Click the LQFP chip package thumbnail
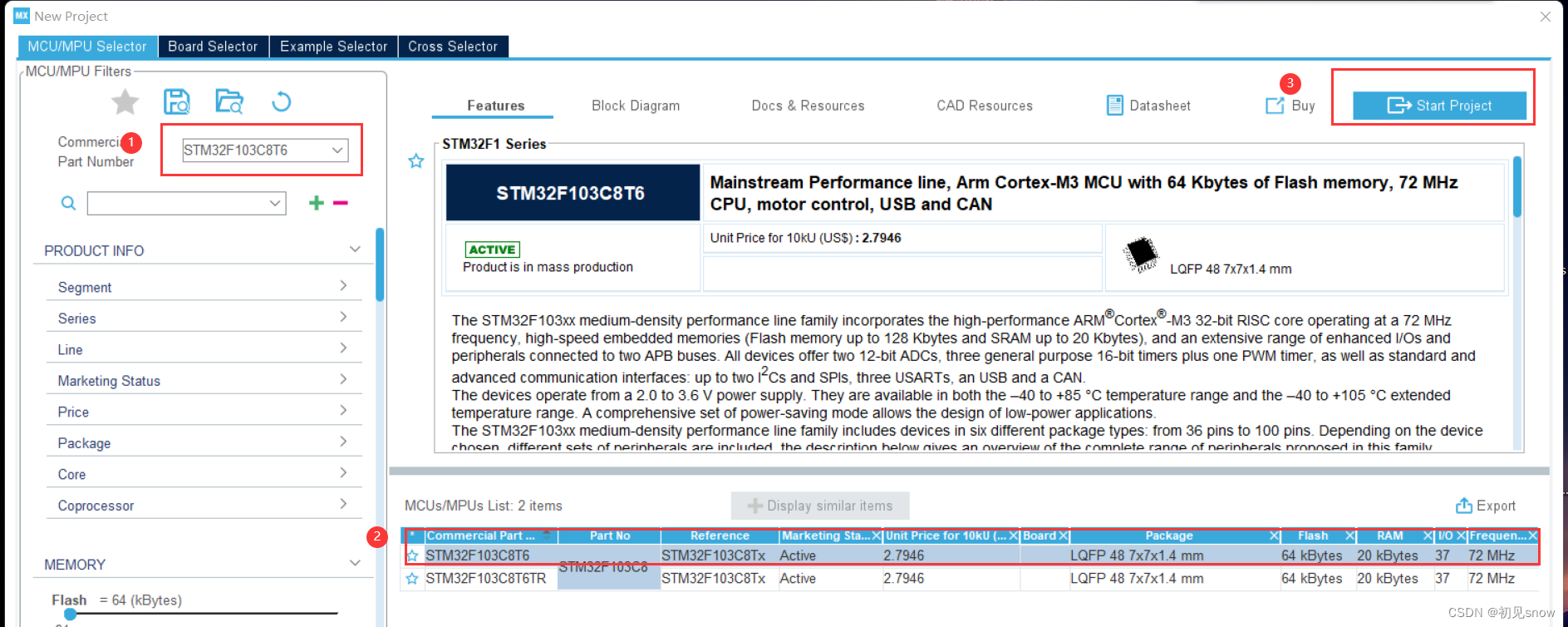 [1141, 254]
